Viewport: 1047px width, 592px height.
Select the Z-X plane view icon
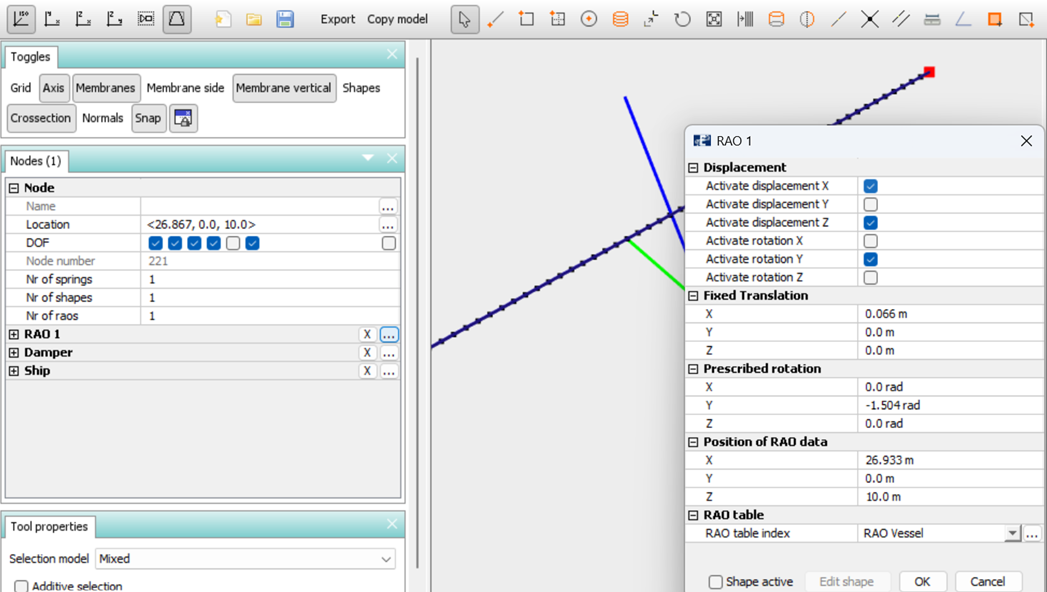(83, 19)
